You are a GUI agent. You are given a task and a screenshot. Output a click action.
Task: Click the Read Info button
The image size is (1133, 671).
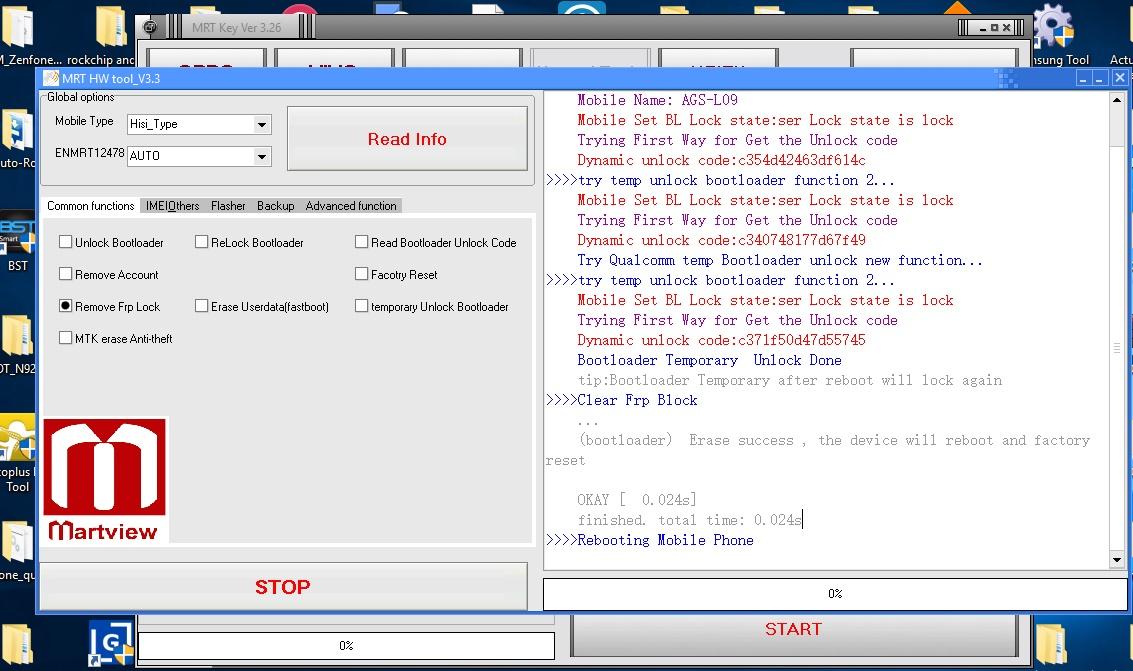[x=408, y=139]
